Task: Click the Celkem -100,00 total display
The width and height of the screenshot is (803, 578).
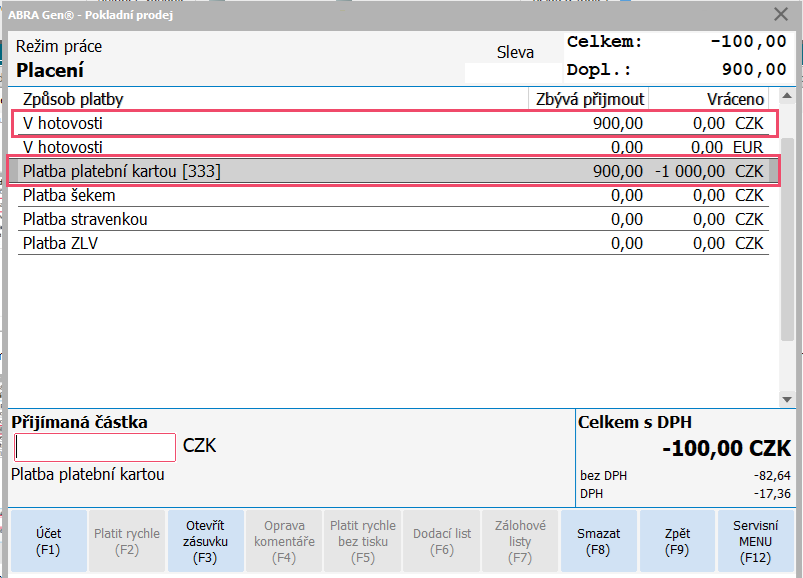Action: click(677, 41)
